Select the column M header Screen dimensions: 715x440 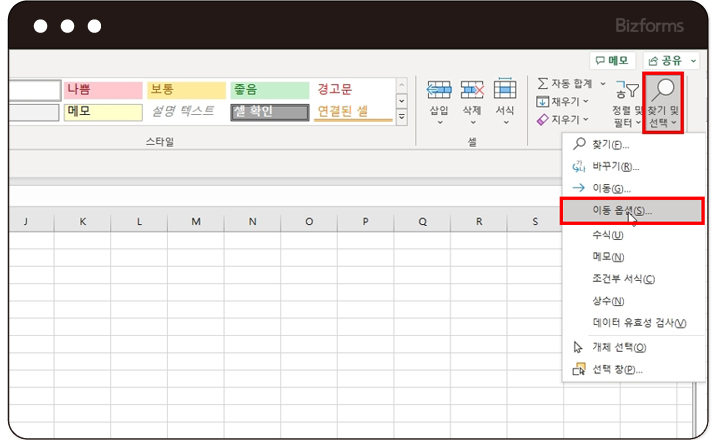pyautogui.click(x=196, y=221)
